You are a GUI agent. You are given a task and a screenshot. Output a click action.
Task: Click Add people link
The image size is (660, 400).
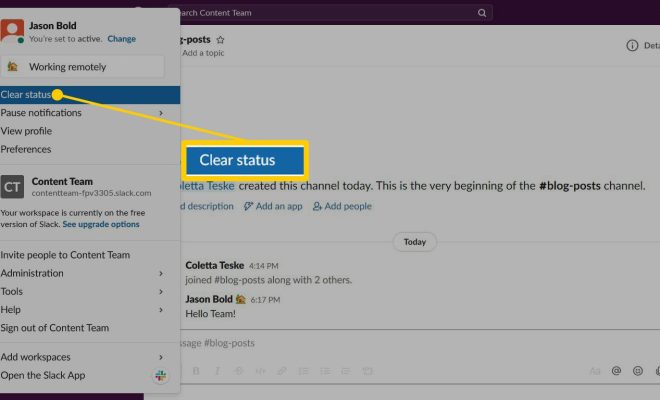click(x=342, y=206)
